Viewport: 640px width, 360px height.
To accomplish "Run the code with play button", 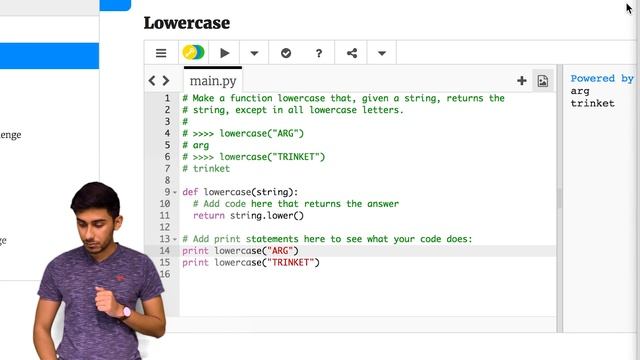I will [224, 53].
